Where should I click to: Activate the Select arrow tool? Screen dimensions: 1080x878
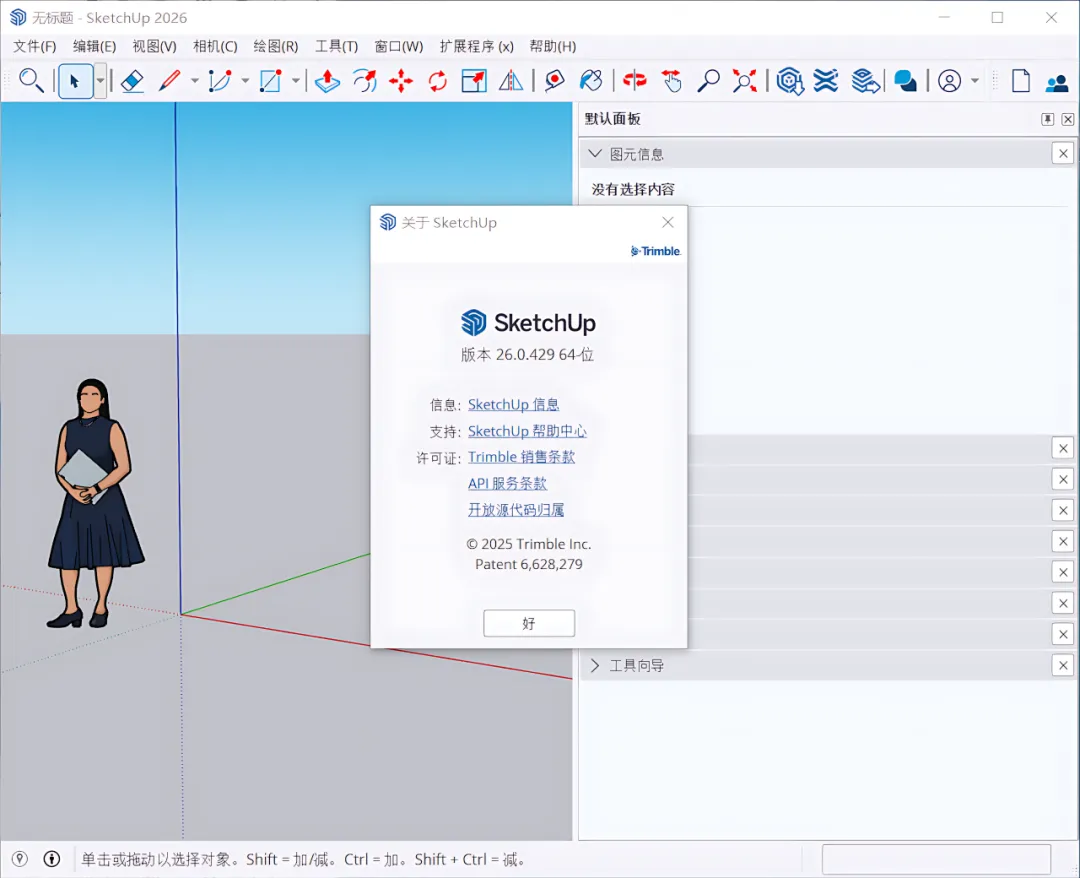[75, 81]
